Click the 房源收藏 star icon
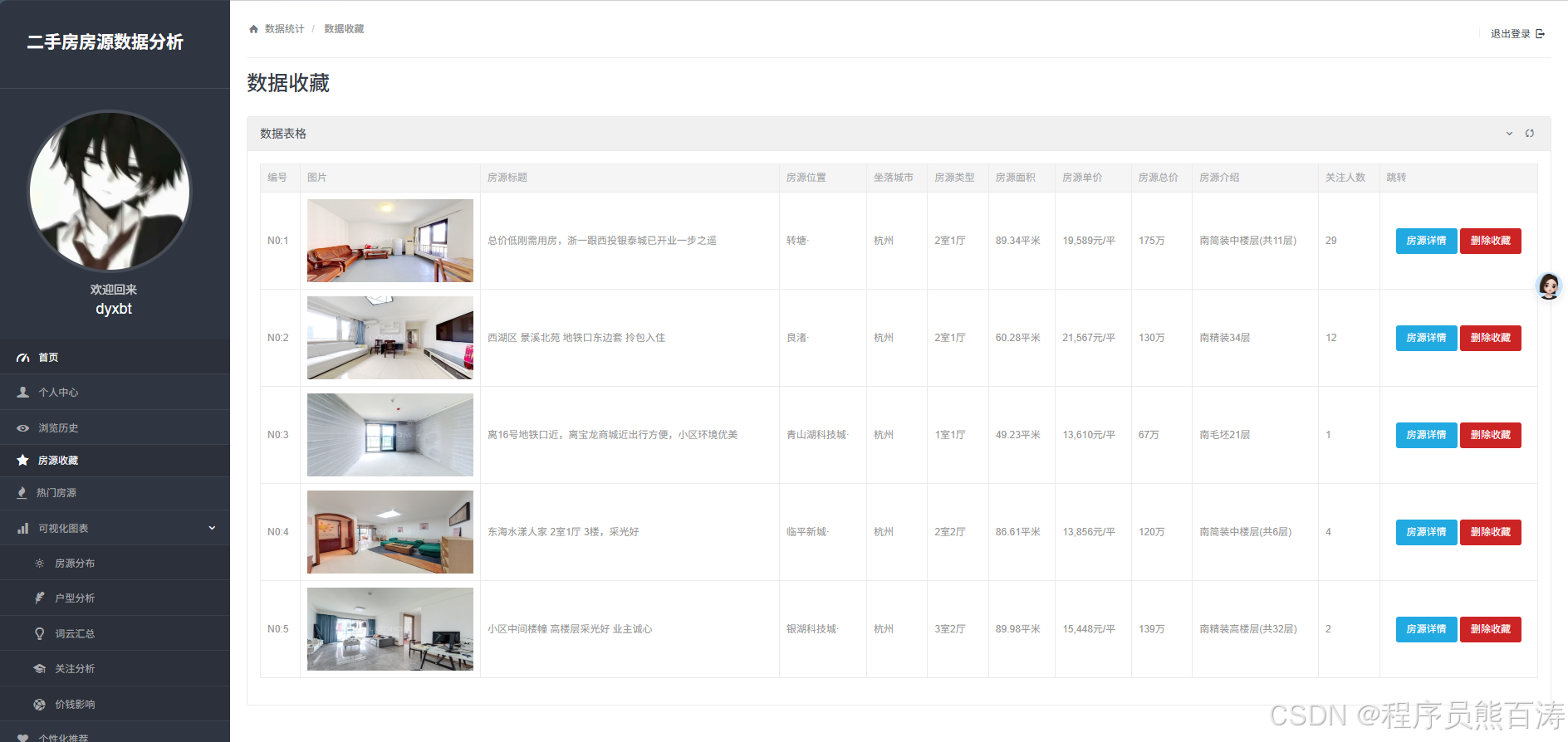The width and height of the screenshot is (1568, 742). 23,461
